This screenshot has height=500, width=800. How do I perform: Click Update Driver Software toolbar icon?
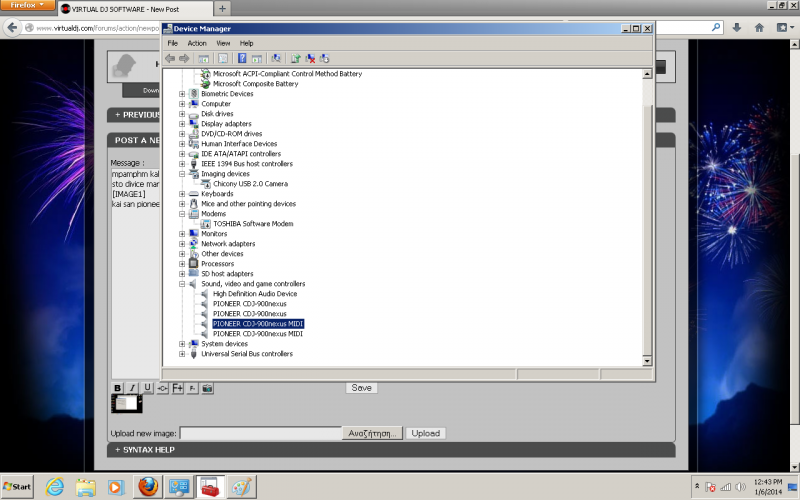(295, 59)
